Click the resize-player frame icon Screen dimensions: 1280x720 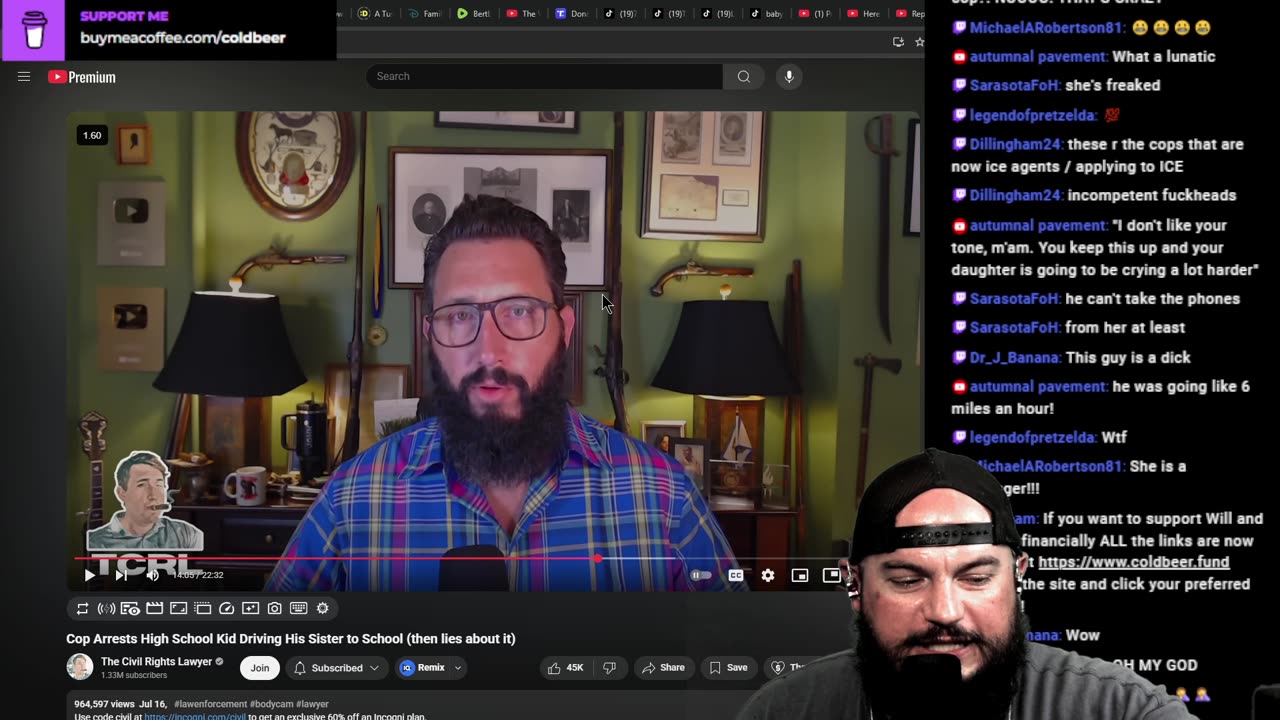pyautogui.click(x=178, y=608)
